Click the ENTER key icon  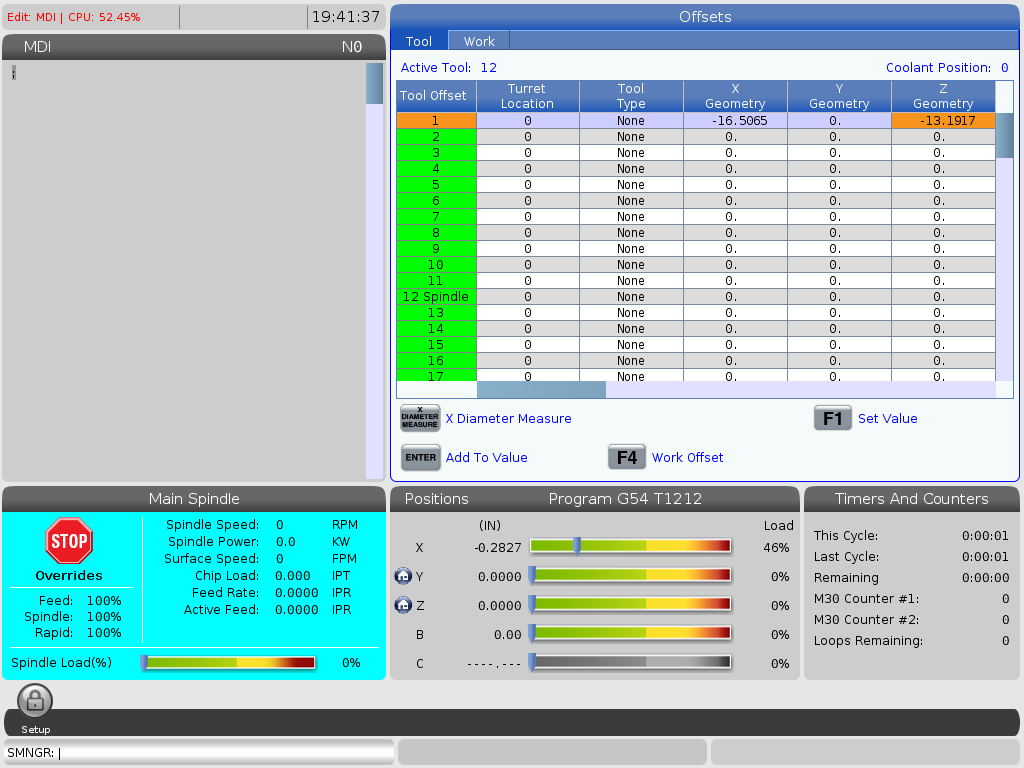tap(420, 458)
